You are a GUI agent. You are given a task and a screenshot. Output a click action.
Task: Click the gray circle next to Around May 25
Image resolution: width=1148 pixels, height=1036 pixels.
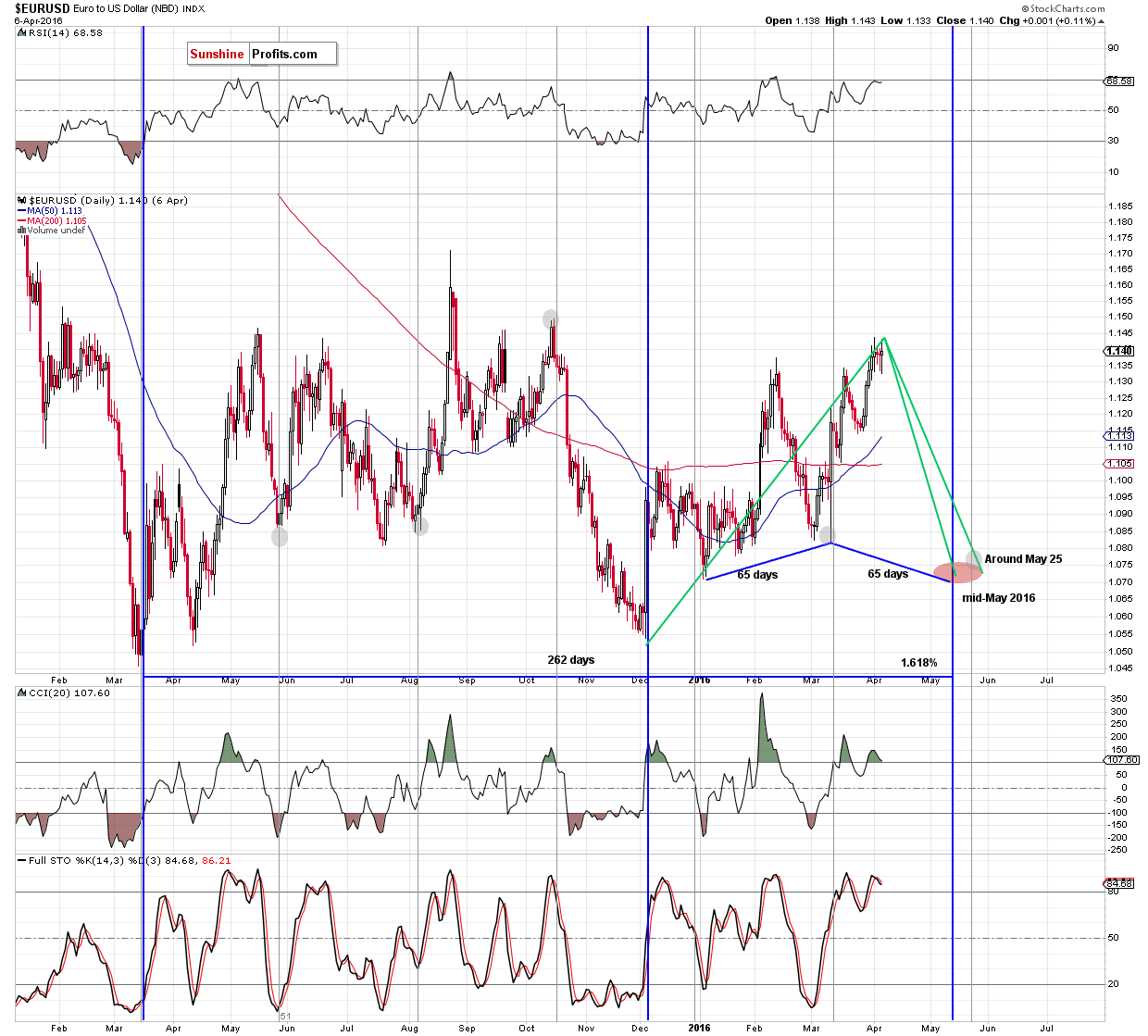pyautogui.click(x=973, y=558)
